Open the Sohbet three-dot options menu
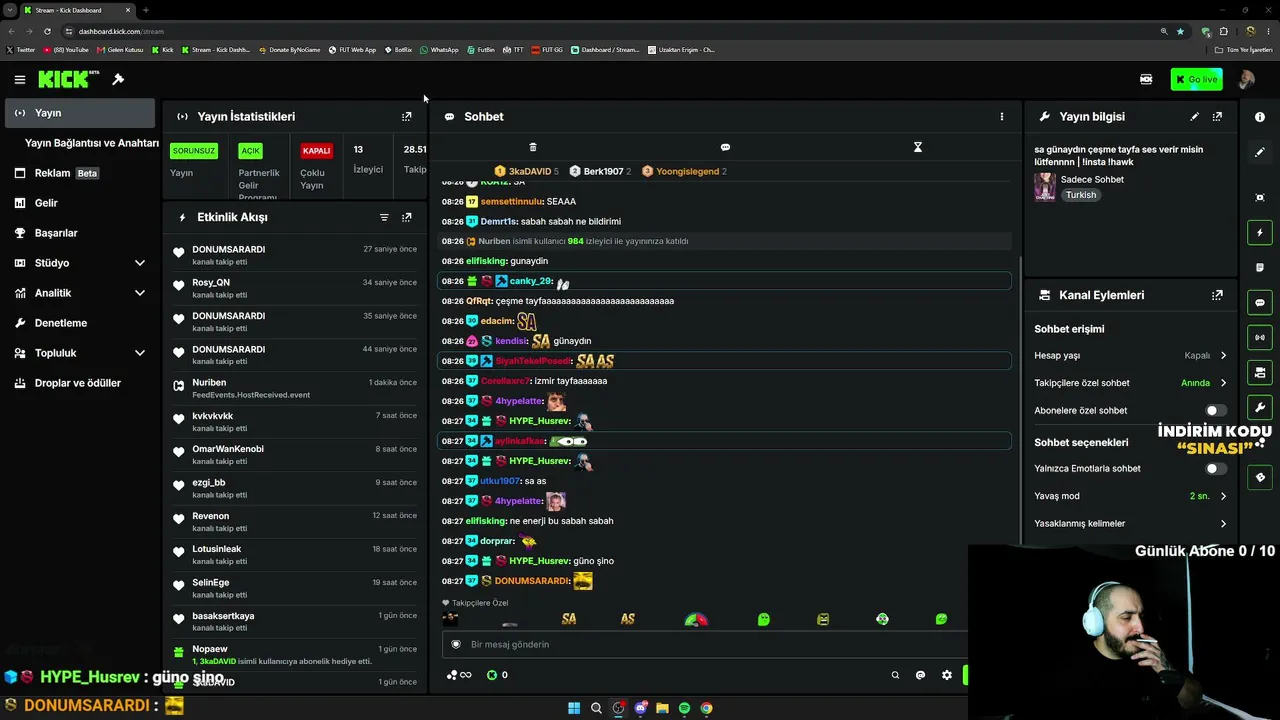Viewport: 1280px width, 720px height. coord(1001,117)
